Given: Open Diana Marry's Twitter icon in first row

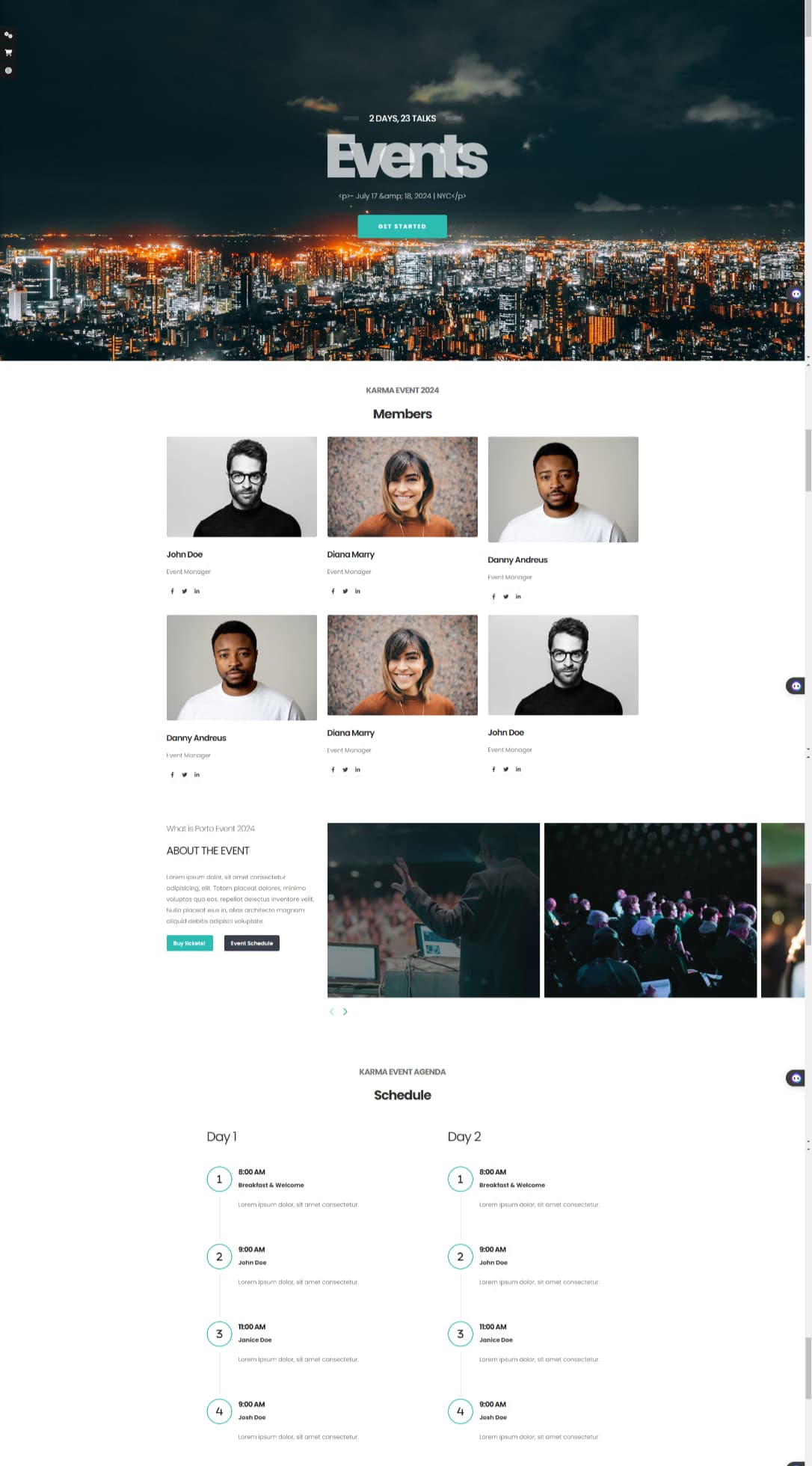Looking at the screenshot, I should (x=345, y=591).
